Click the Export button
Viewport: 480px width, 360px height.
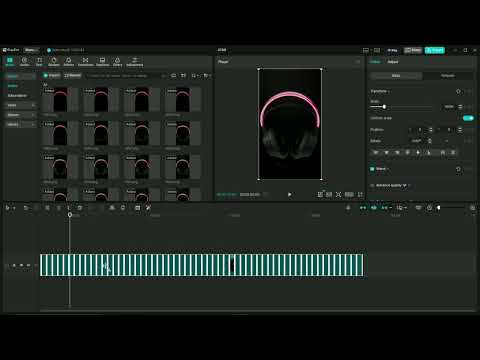pyautogui.click(x=435, y=50)
